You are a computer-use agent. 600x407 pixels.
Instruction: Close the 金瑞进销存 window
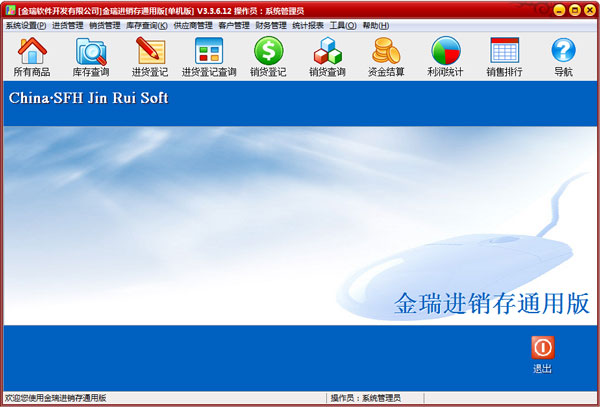(590, 10)
